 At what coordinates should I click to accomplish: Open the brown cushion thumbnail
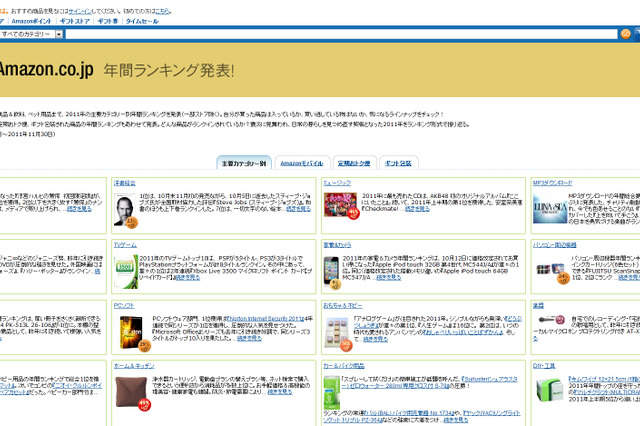131,392
